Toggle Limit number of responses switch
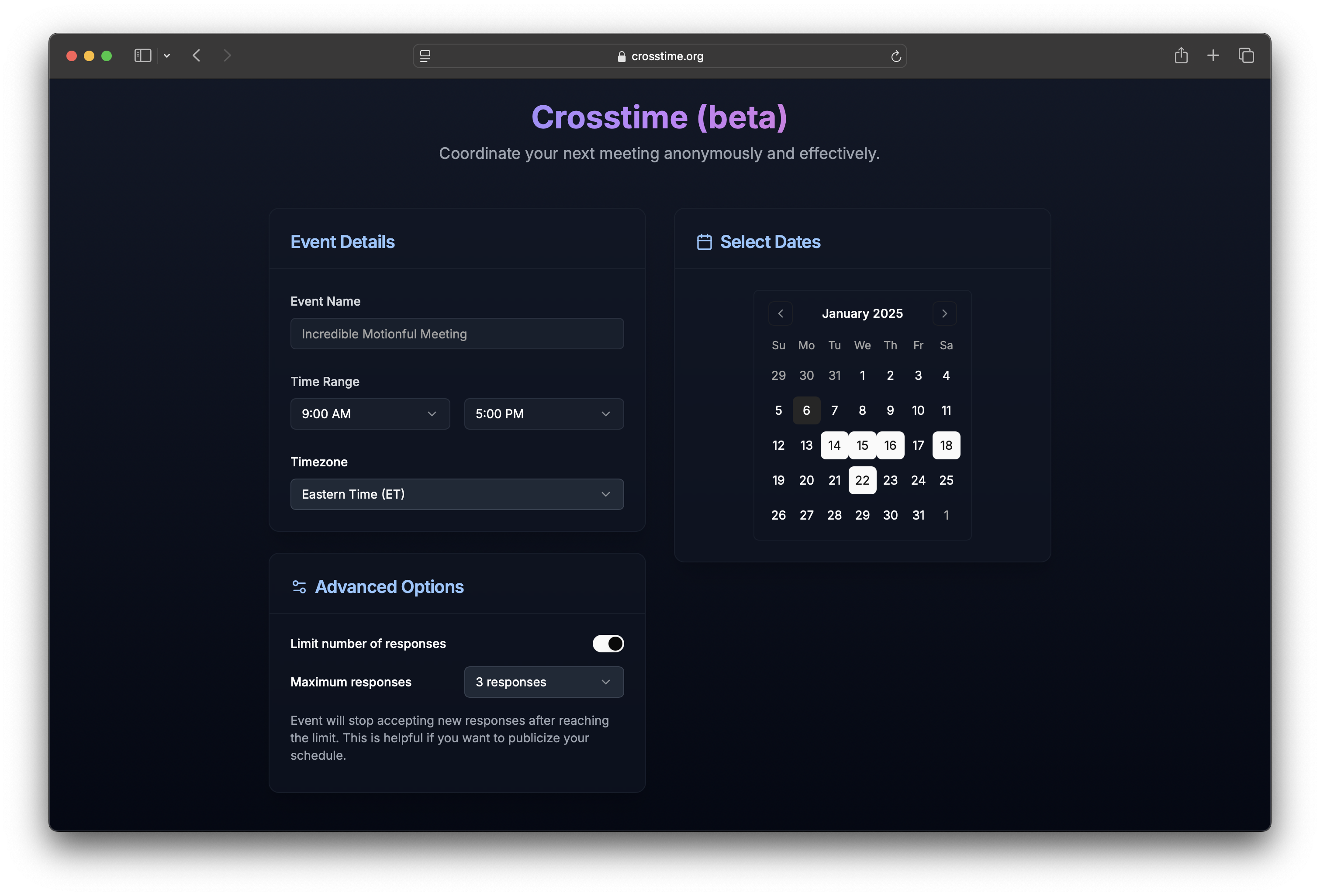 tap(608, 643)
